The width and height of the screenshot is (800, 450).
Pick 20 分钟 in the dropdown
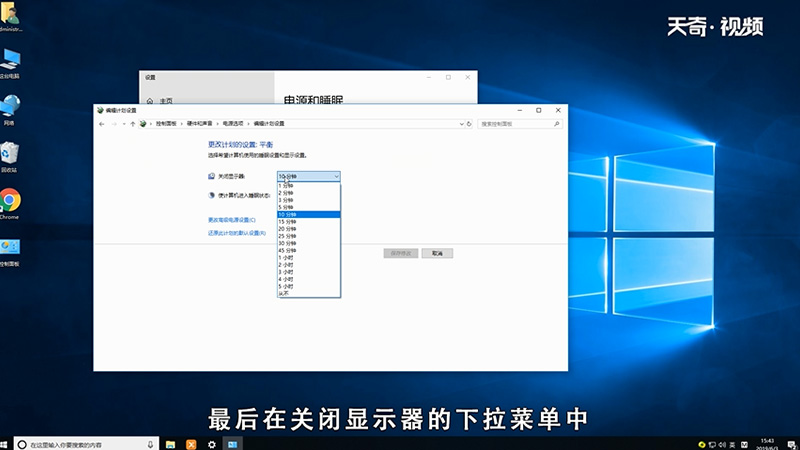click(x=309, y=229)
